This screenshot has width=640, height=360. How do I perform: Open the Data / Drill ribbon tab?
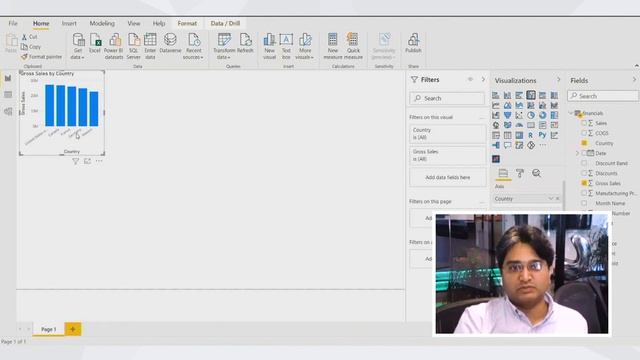pos(225,23)
